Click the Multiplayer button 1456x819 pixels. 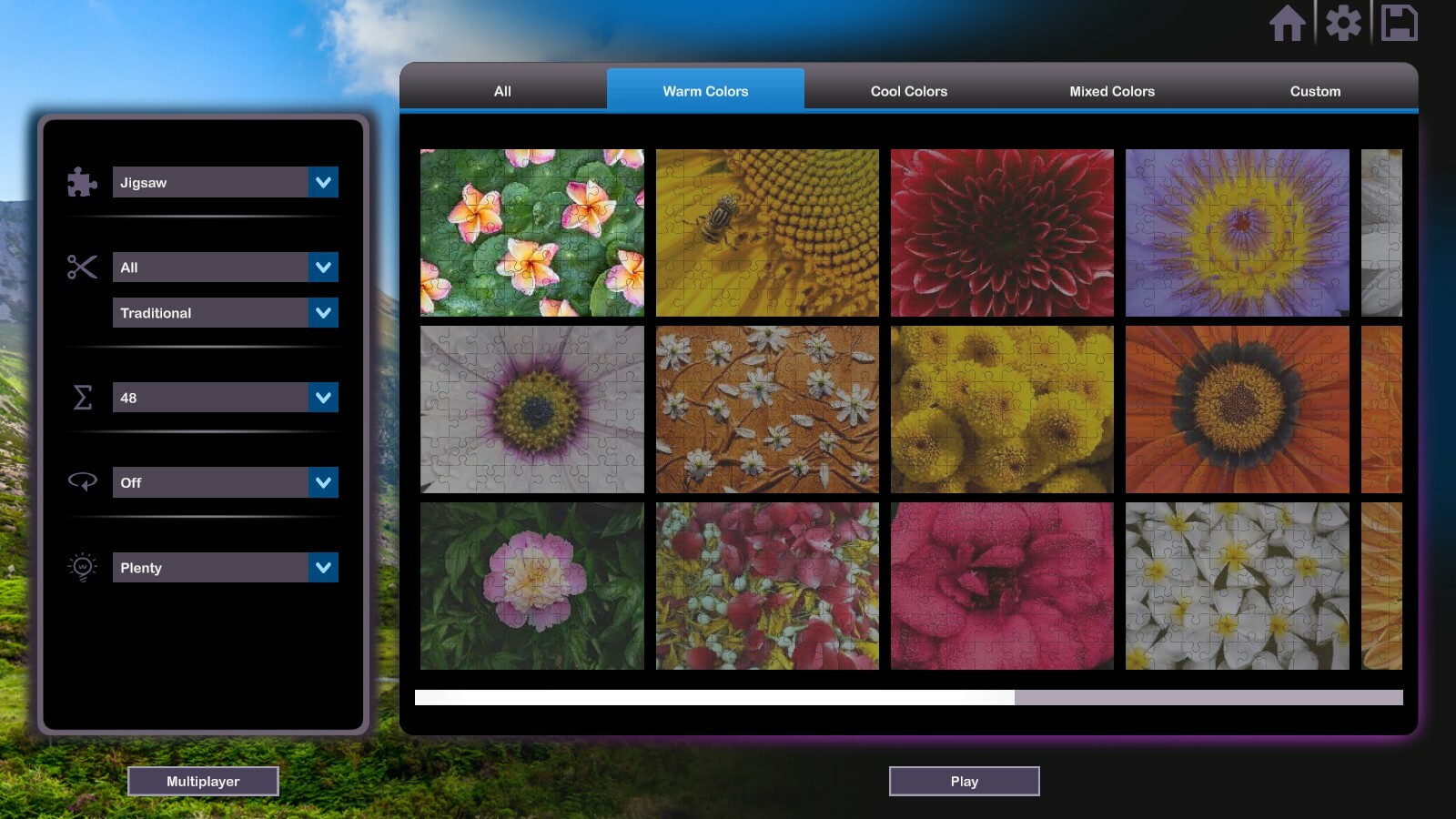[x=204, y=781]
